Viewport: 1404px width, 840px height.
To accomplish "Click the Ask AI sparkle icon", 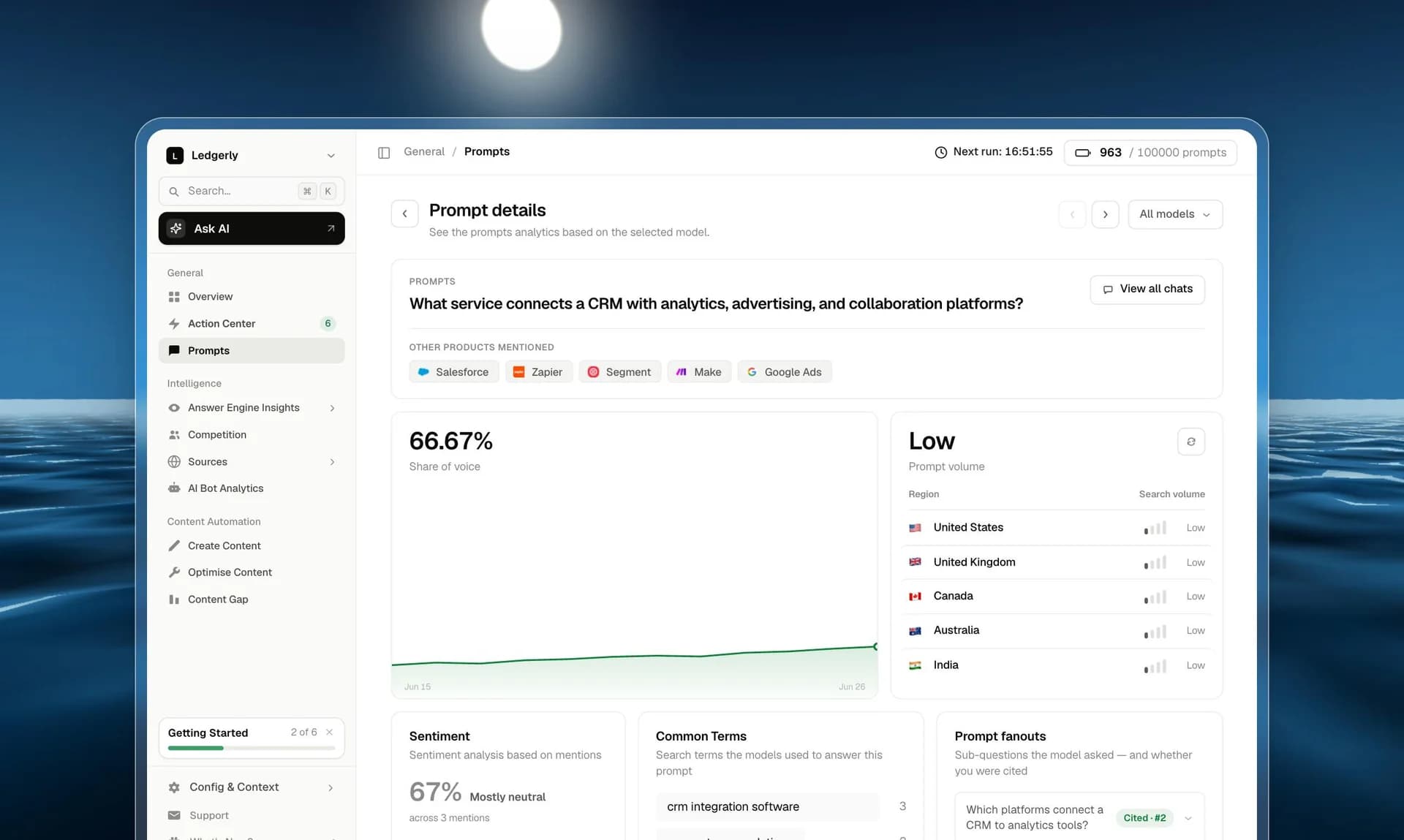I will pyautogui.click(x=176, y=229).
